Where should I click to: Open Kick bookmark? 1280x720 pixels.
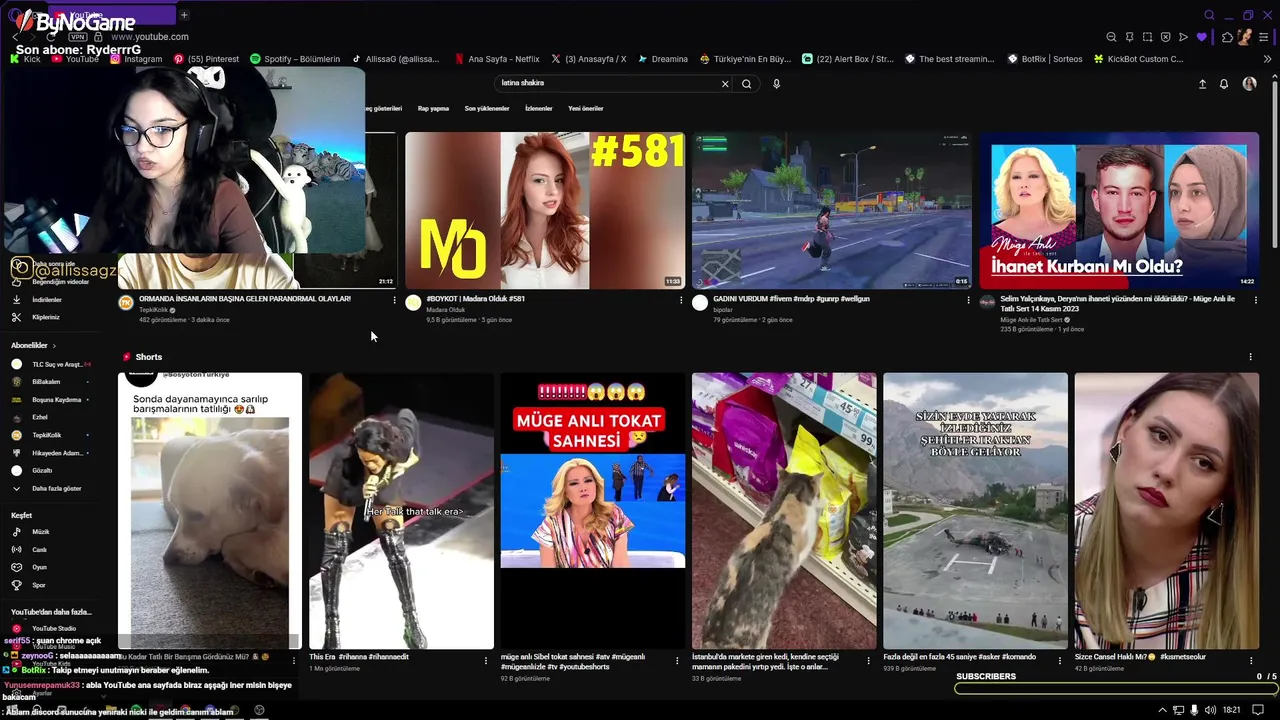click(x=25, y=59)
